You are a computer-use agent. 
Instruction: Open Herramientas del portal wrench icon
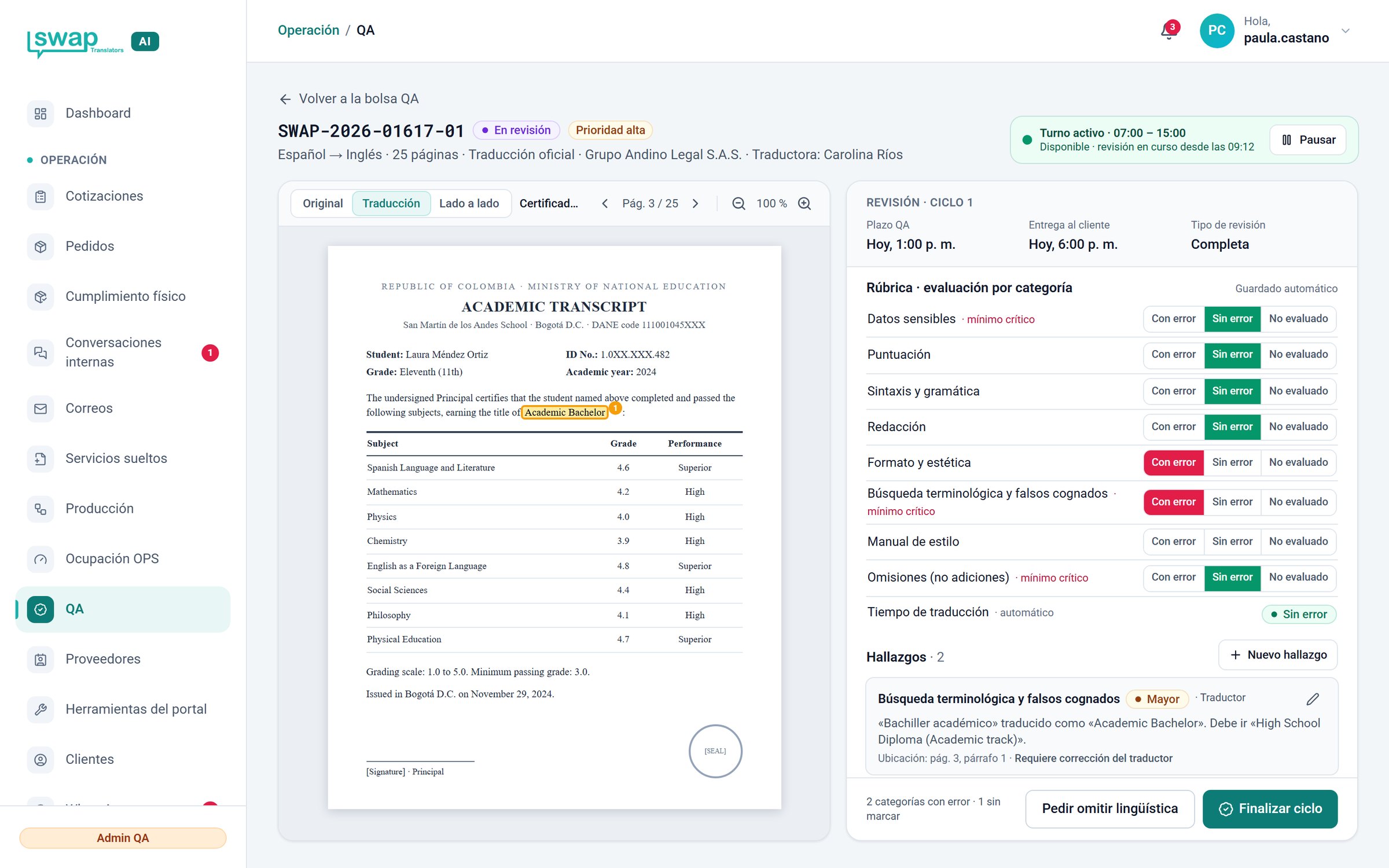41,709
